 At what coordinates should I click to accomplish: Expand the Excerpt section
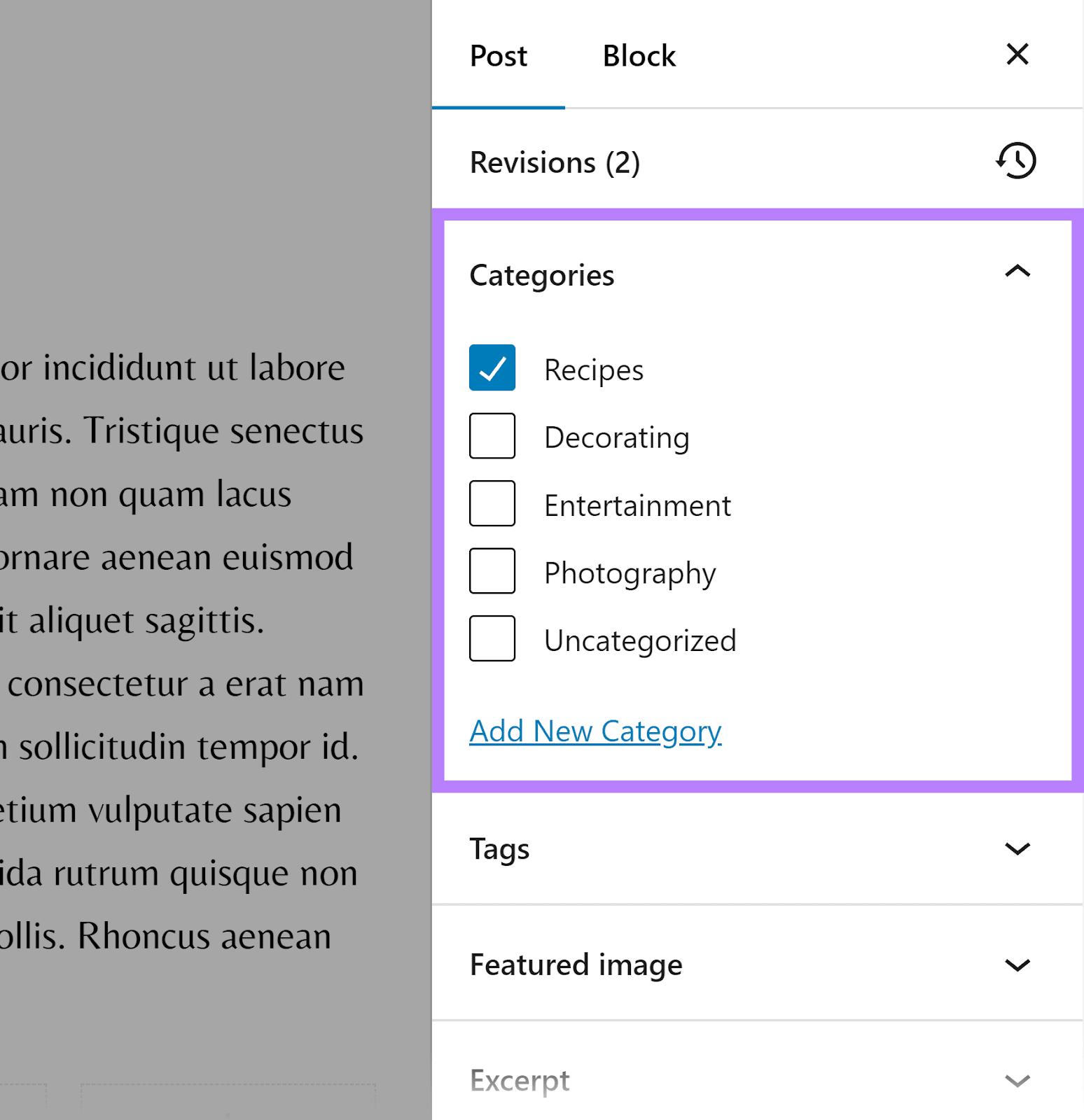1017,1080
